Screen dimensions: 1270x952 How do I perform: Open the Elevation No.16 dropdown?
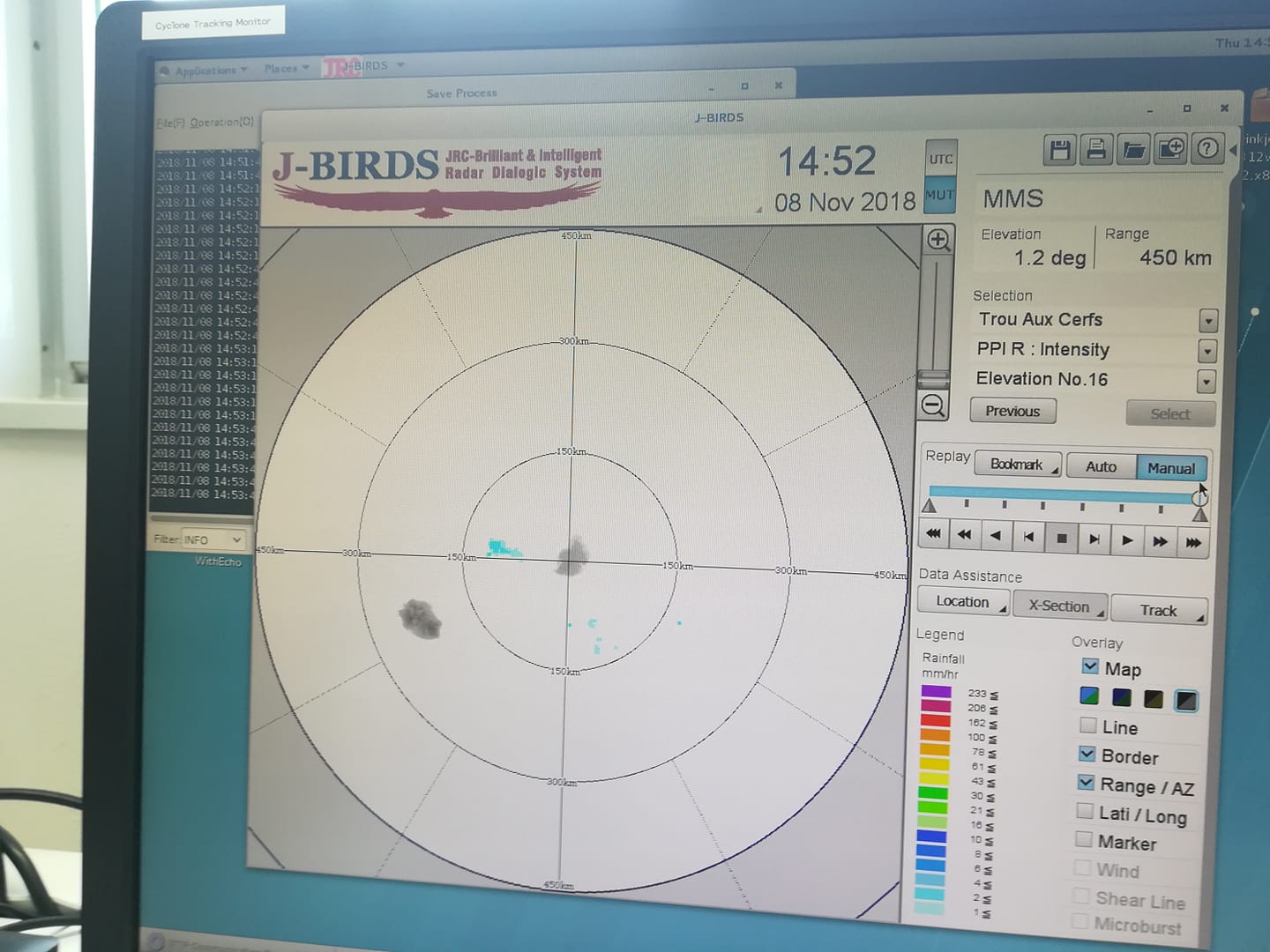[1206, 382]
